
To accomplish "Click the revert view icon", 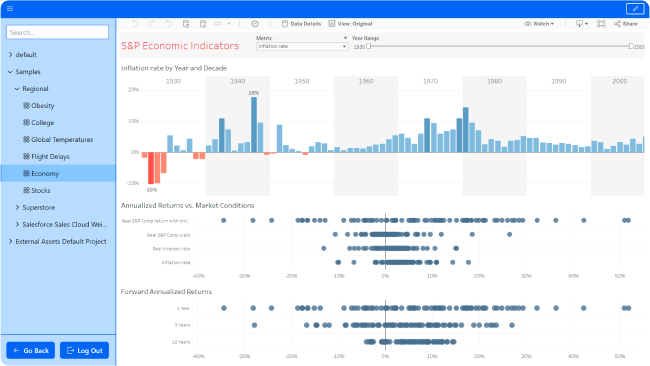I will point(169,24).
